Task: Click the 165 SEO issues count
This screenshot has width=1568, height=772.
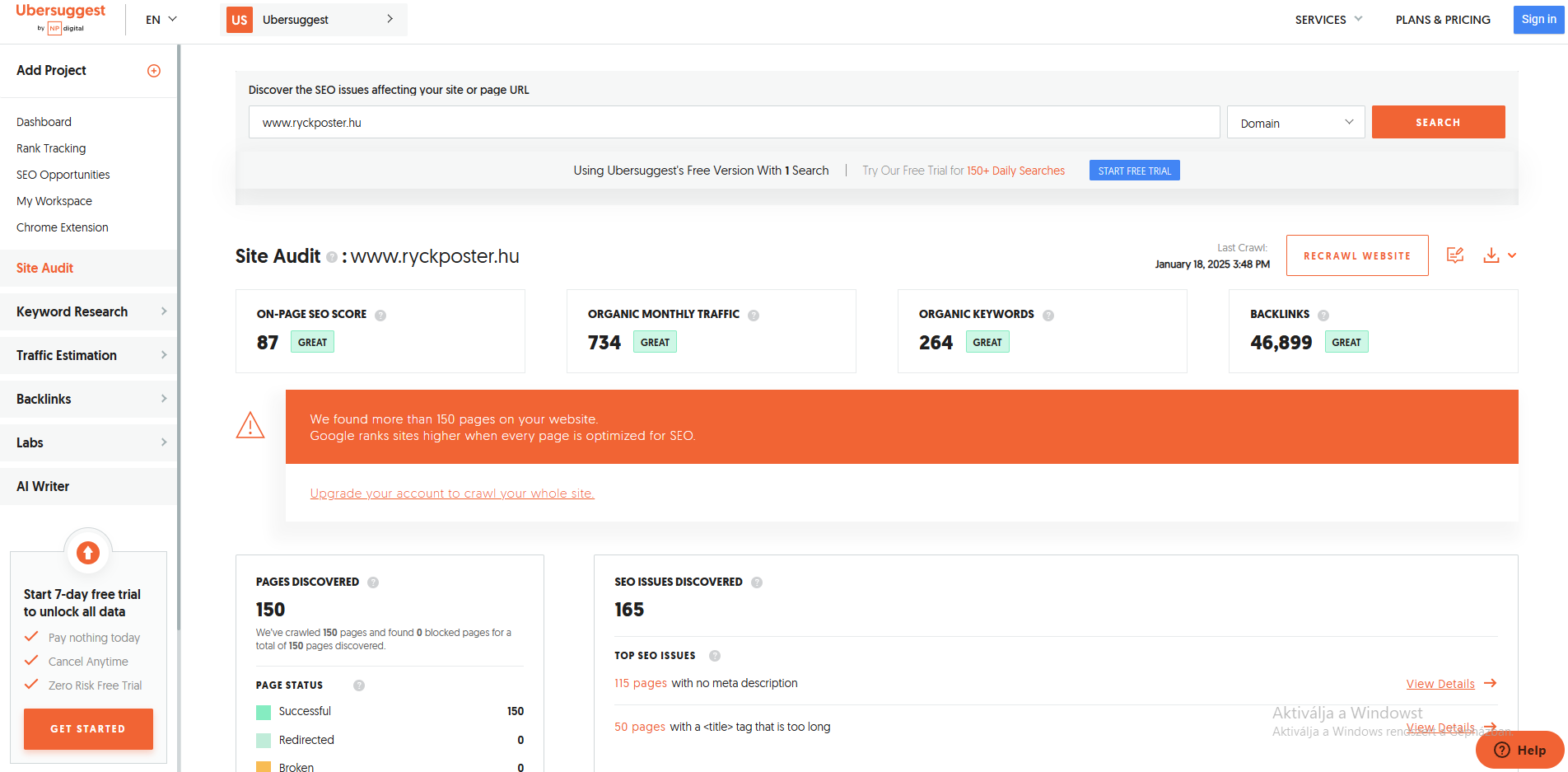Action: [x=629, y=610]
